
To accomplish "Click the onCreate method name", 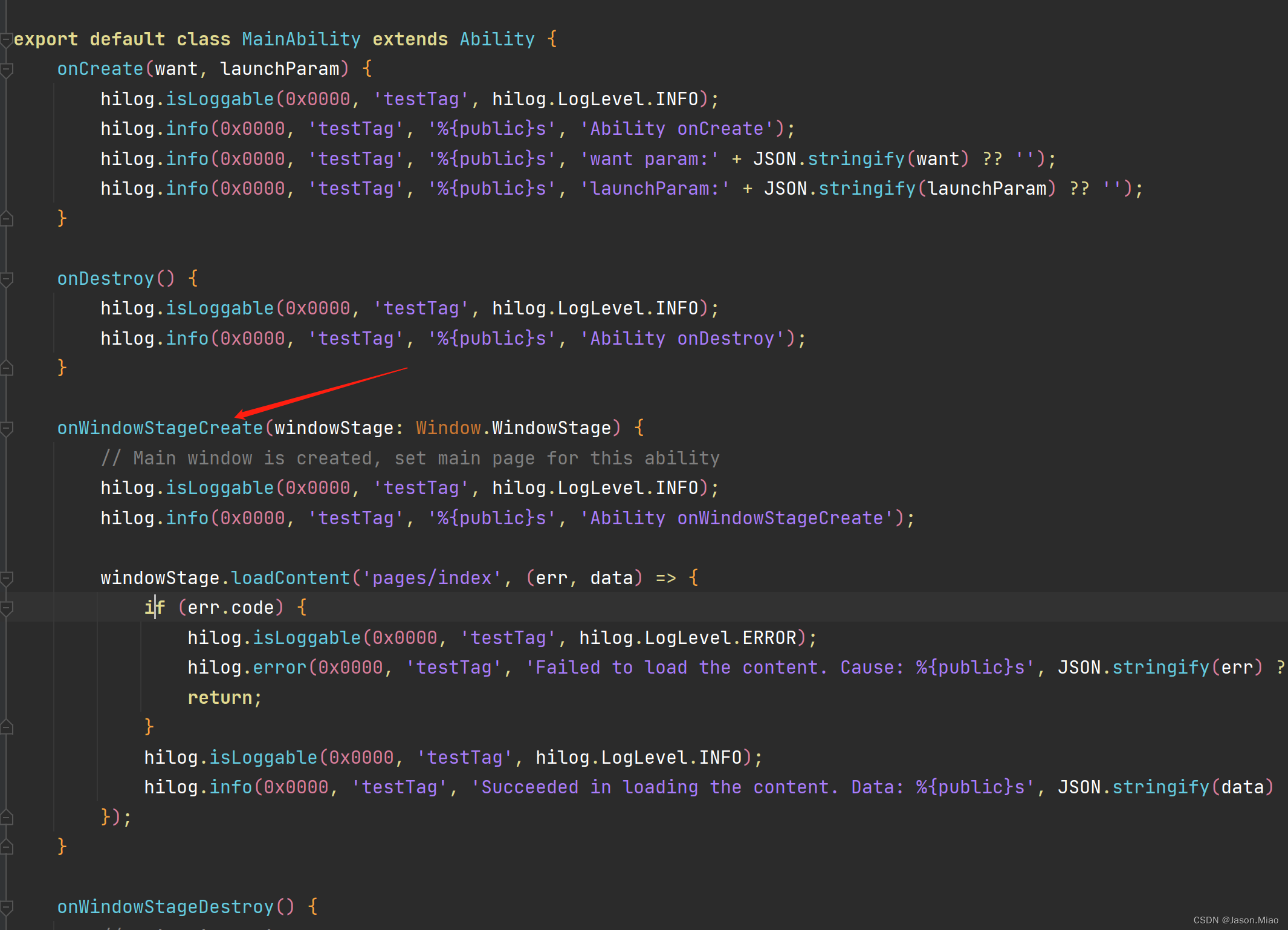I will click(100, 69).
